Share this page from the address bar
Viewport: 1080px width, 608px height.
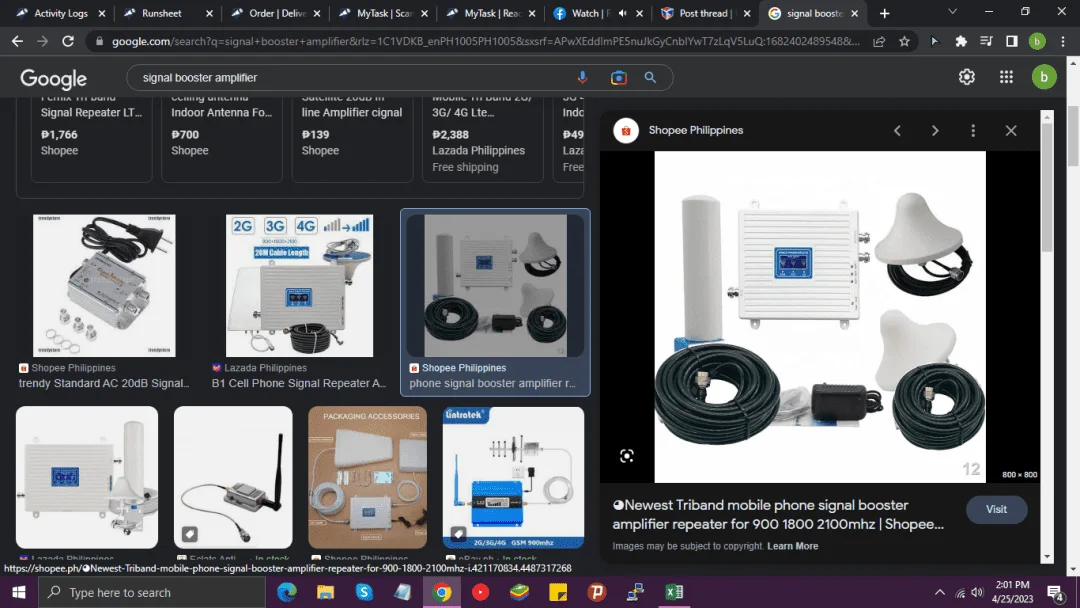[879, 41]
